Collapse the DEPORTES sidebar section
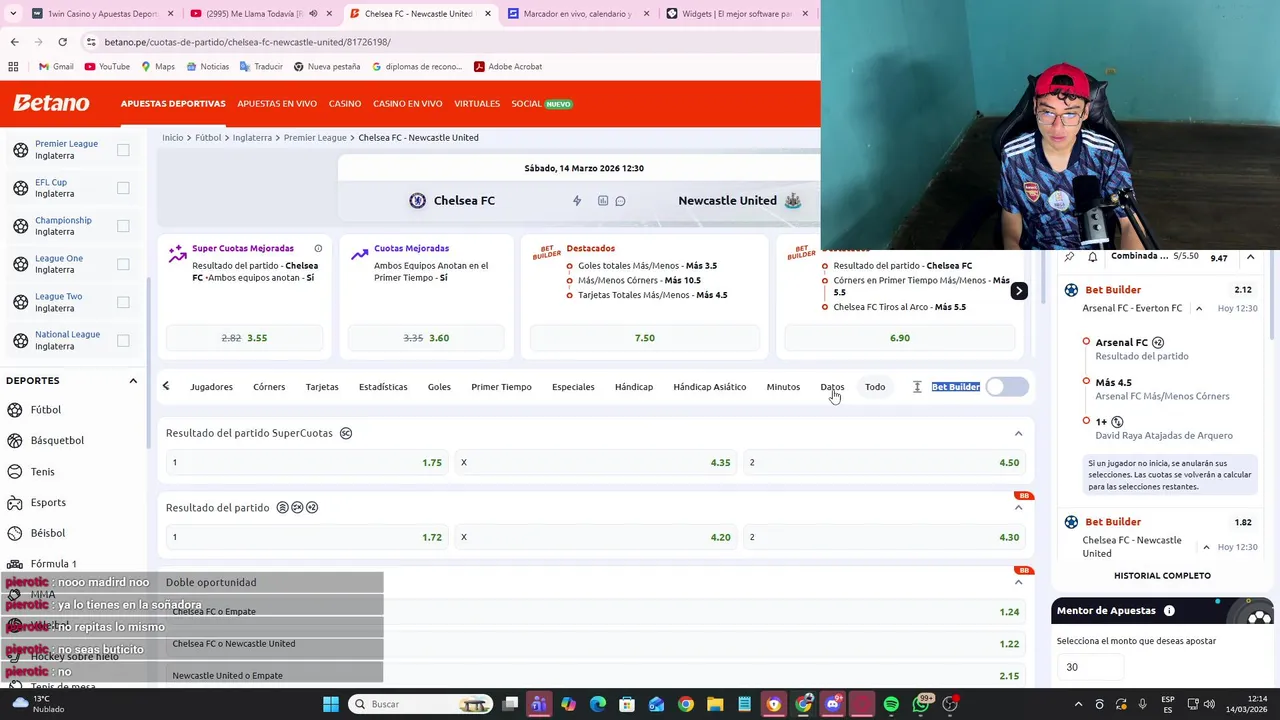The width and height of the screenshot is (1280, 720). pos(133,381)
